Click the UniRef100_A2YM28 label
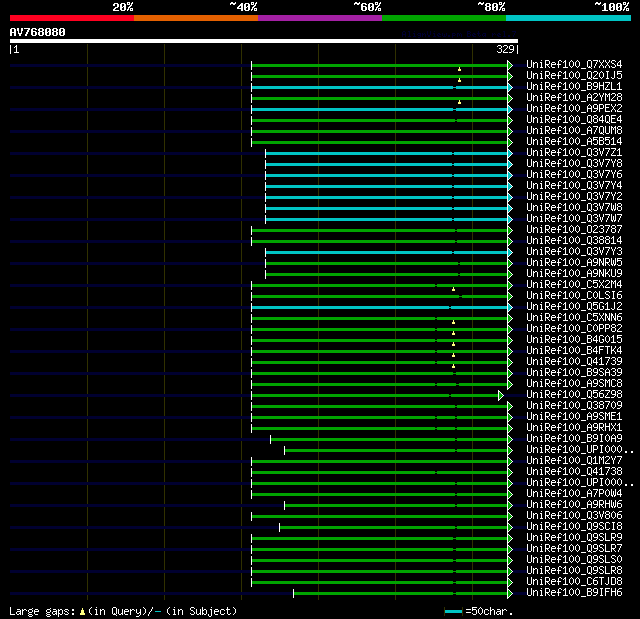The image size is (640, 619). pyautogui.click(x=574, y=98)
